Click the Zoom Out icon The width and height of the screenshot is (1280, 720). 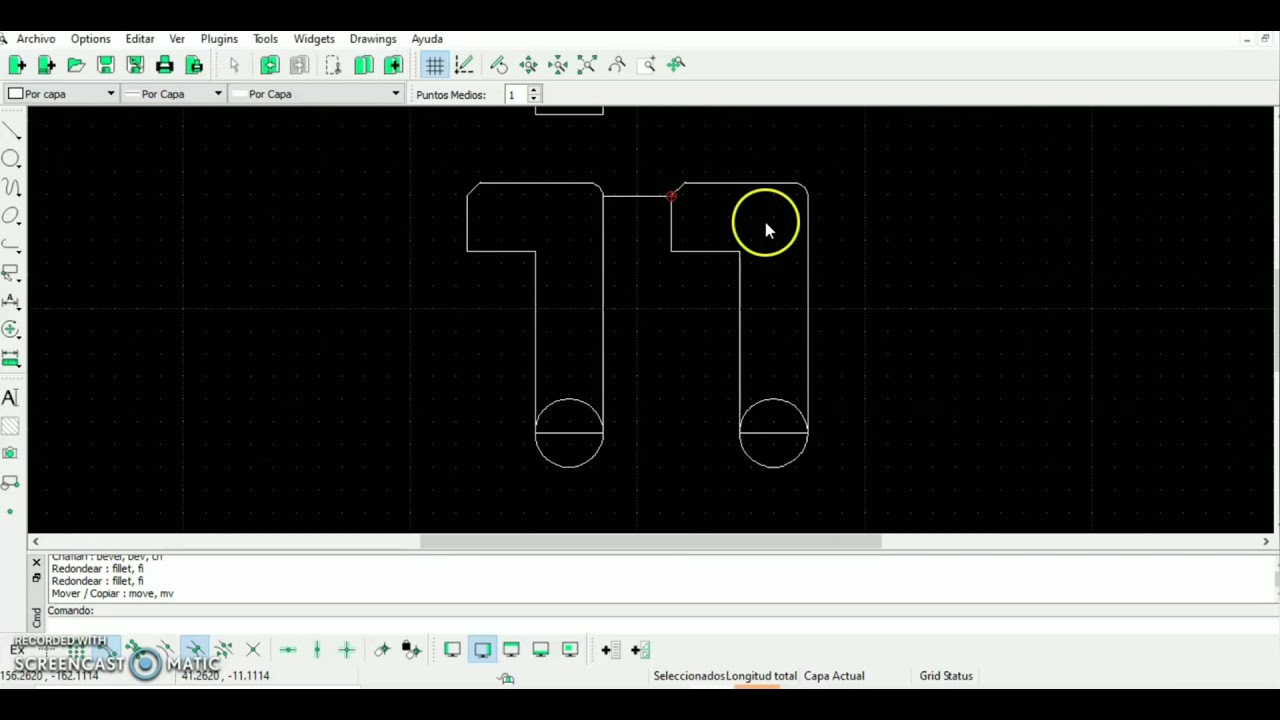tap(558, 65)
